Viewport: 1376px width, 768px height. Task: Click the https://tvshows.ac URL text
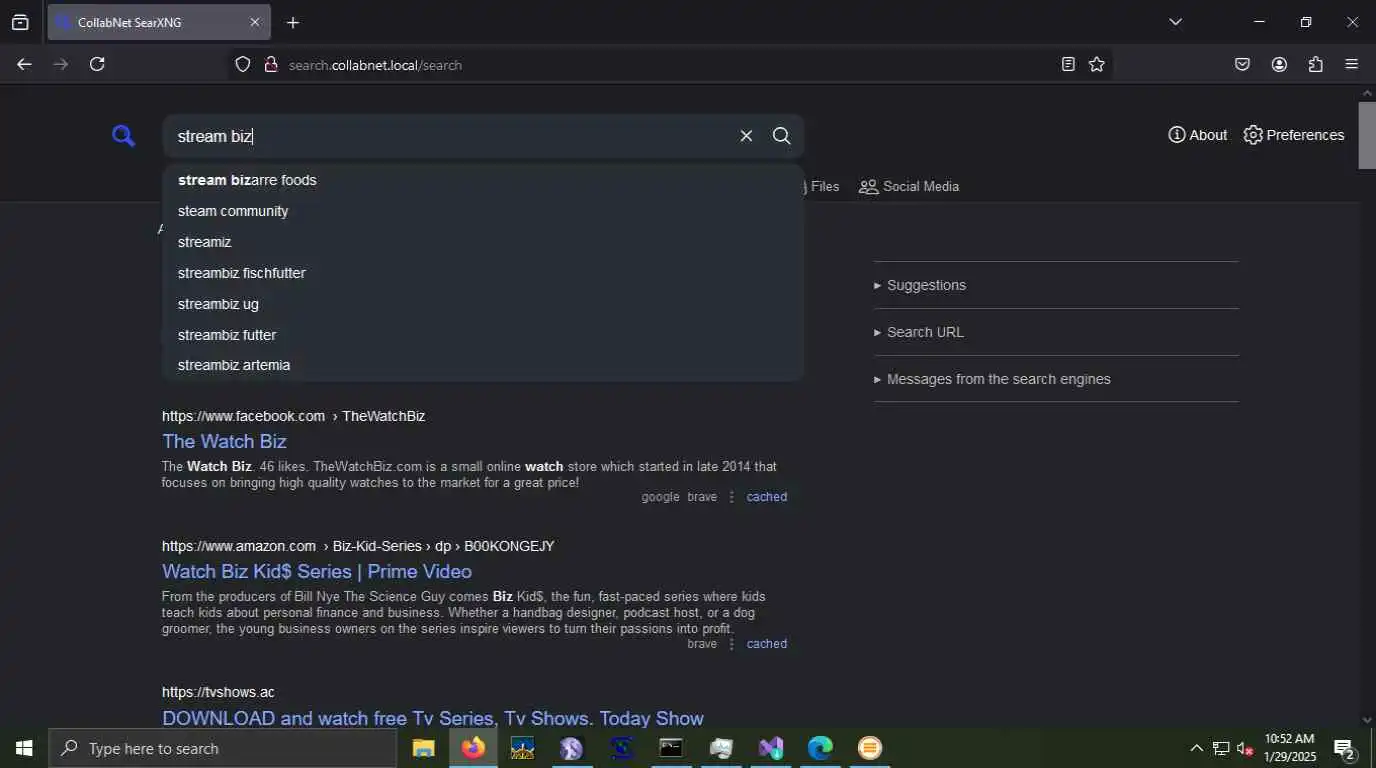pos(218,692)
